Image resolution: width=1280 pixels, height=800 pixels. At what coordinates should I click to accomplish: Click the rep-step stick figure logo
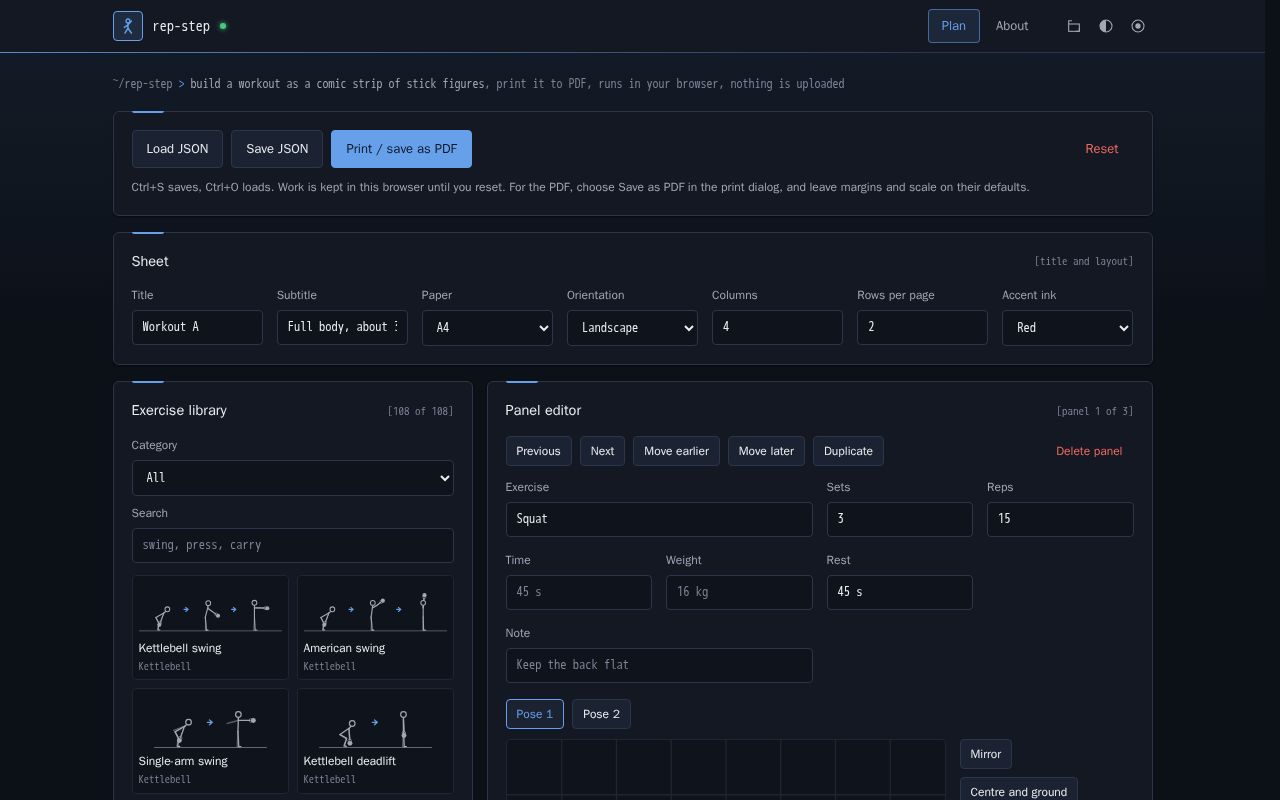click(128, 26)
